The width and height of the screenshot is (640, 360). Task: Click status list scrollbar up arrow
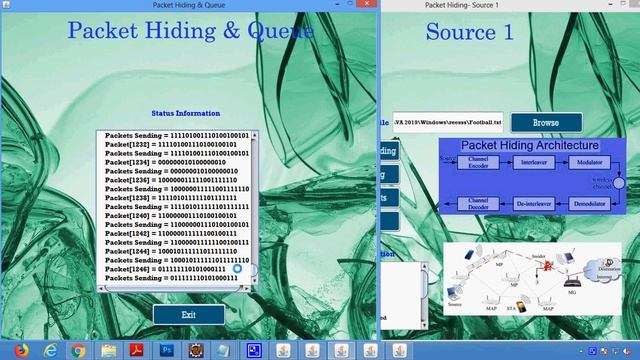[255, 135]
